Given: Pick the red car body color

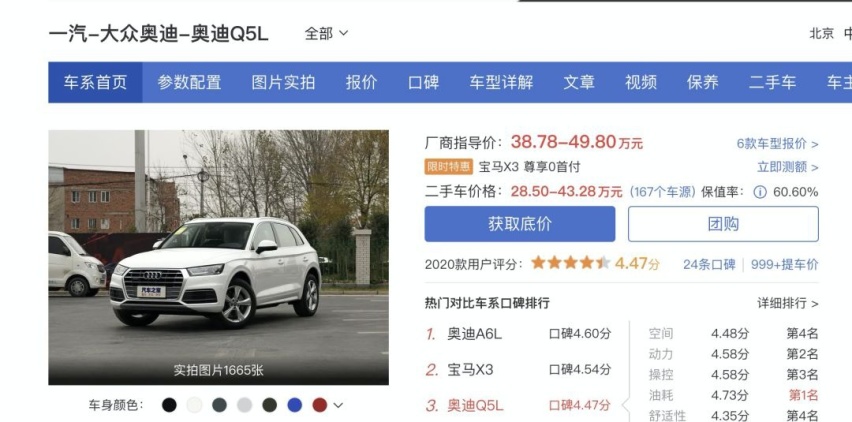Looking at the screenshot, I should [x=320, y=405].
